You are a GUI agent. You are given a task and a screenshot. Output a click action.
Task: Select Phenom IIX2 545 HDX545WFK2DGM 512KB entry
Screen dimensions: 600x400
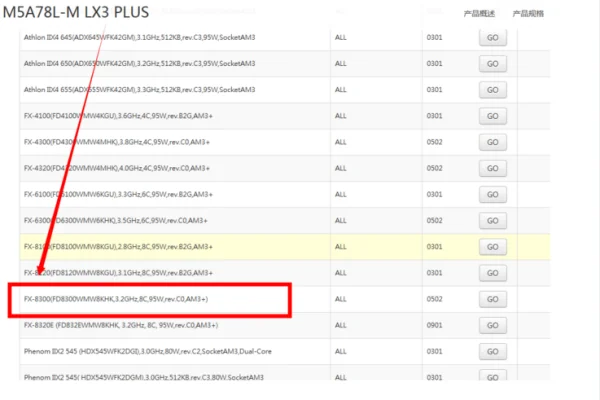pos(143,377)
